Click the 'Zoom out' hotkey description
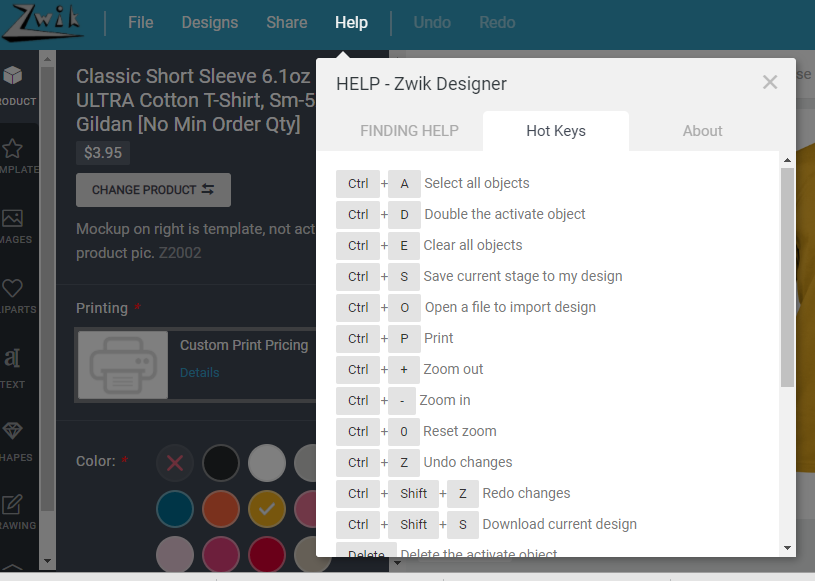The image size is (815, 581). pyautogui.click(x=453, y=369)
